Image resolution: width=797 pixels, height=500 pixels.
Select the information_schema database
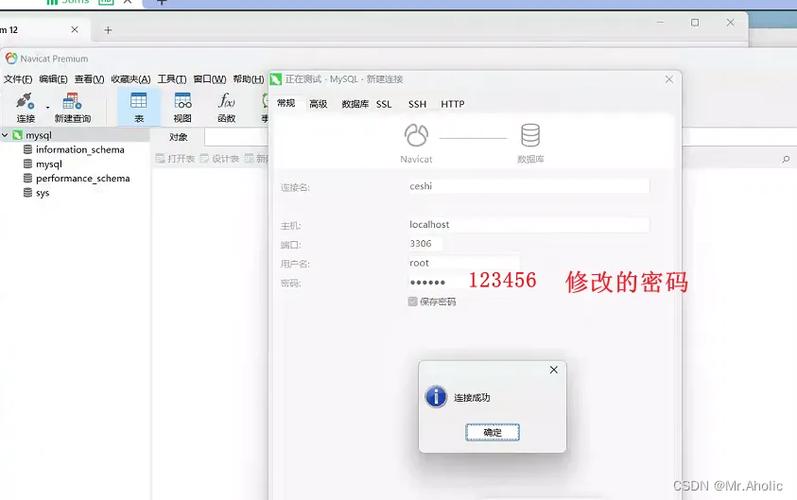tap(80, 149)
